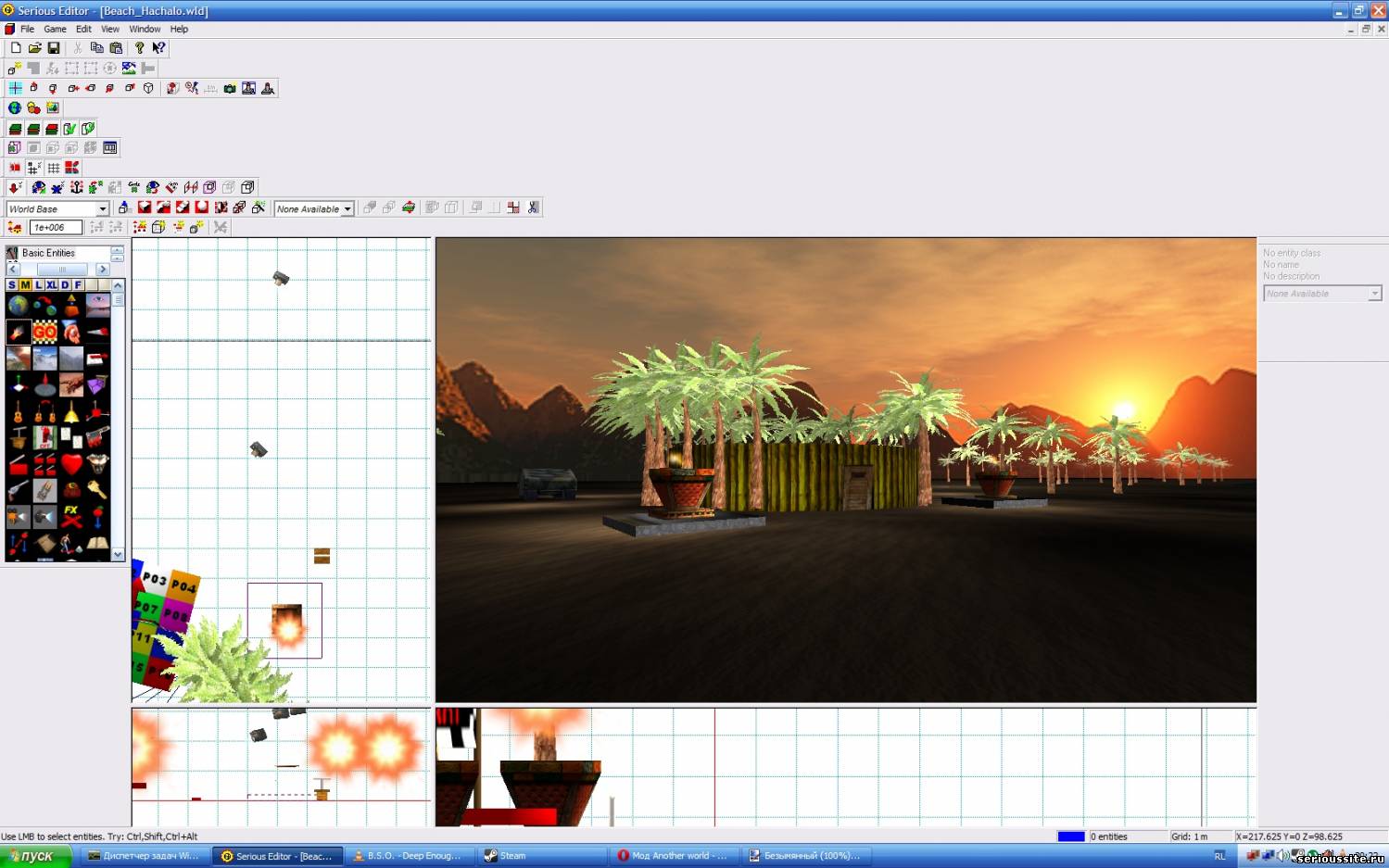Toggle the crosshair grid view button
Viewport: 1389px width, 868px height.
pyautogui.click(x=15, y=89)
